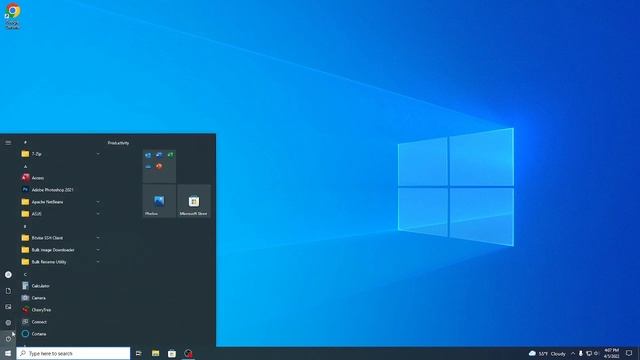This screenshot has width=640, height=360.
Task: Open Settings gear in Start sidebar
Action: click(8, 323)
